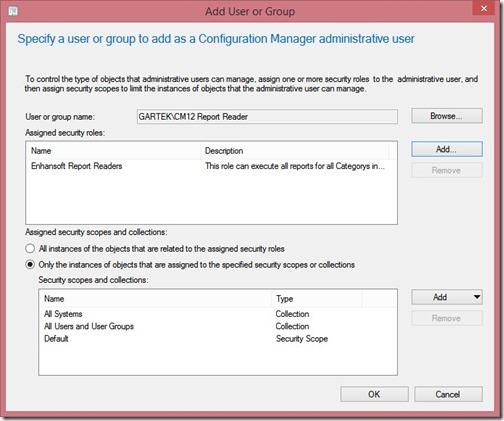The image size is (504, 421).
Task: Click the dialog icon in the title bar
Action: pos(13,11)
